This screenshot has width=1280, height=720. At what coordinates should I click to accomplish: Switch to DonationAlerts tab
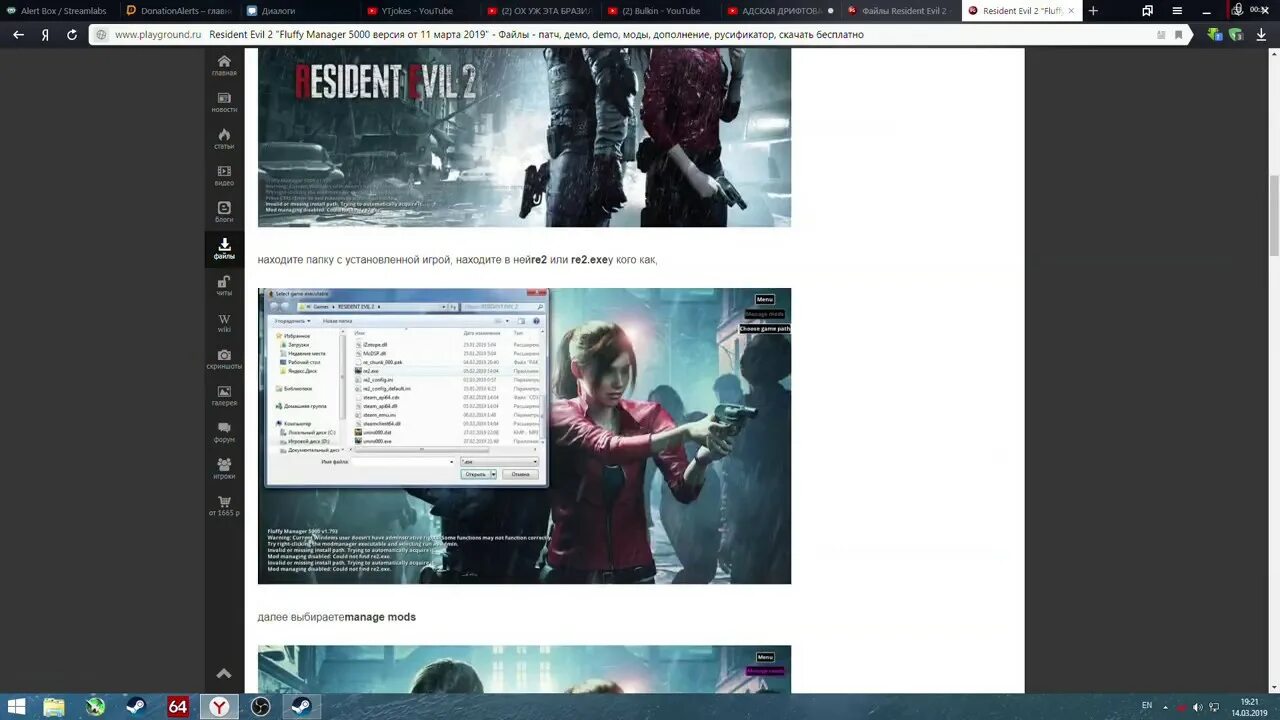pyautogui.click(x=180, y=11)
